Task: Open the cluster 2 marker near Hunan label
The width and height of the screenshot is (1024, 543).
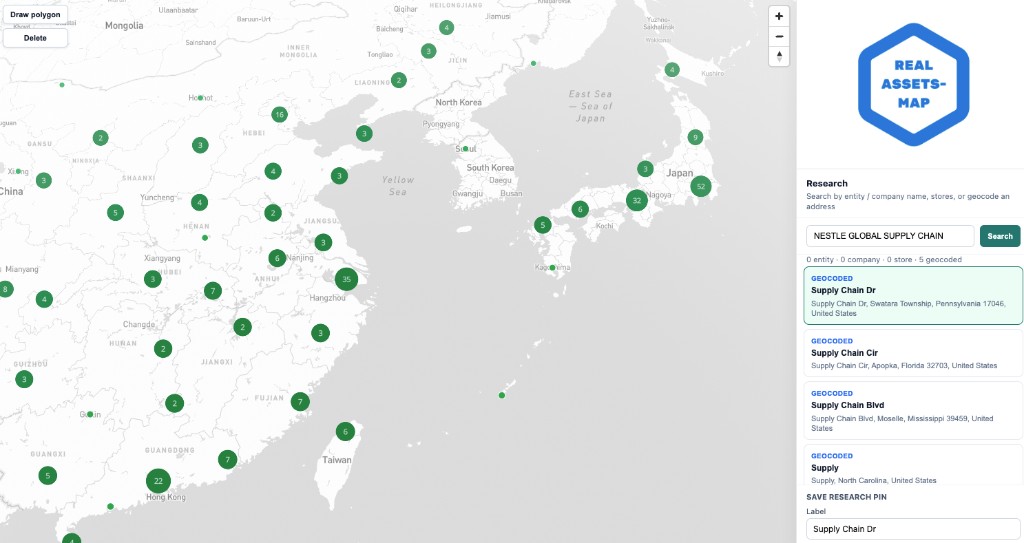Action: coord(163,349)
